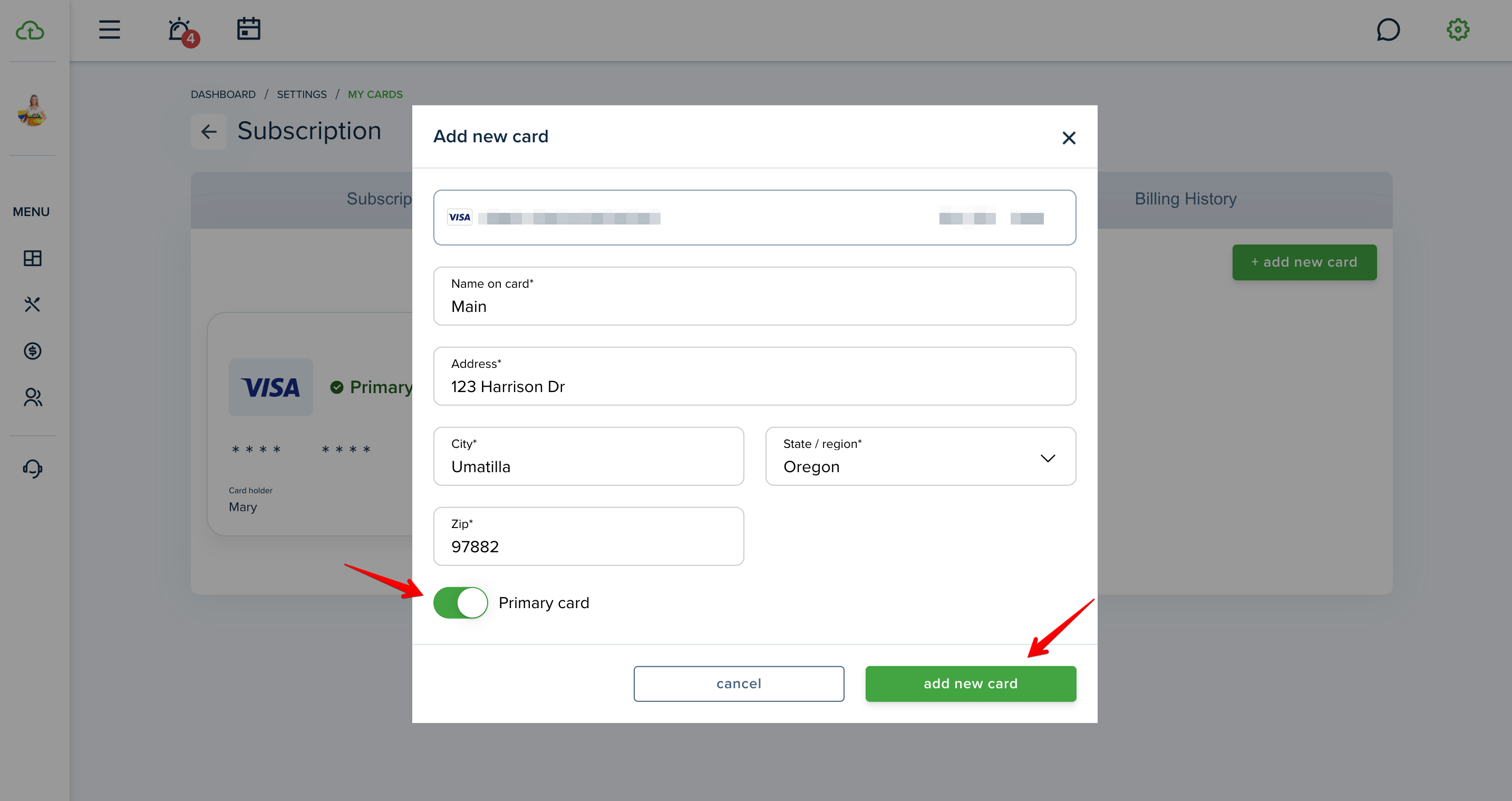1512x801 pixels.
Task: Close the Add new card dialog
Action: tap(1069, 138)
